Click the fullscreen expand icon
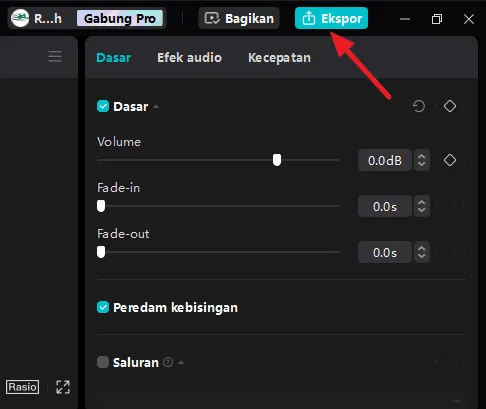 click(x=63, y=387)
